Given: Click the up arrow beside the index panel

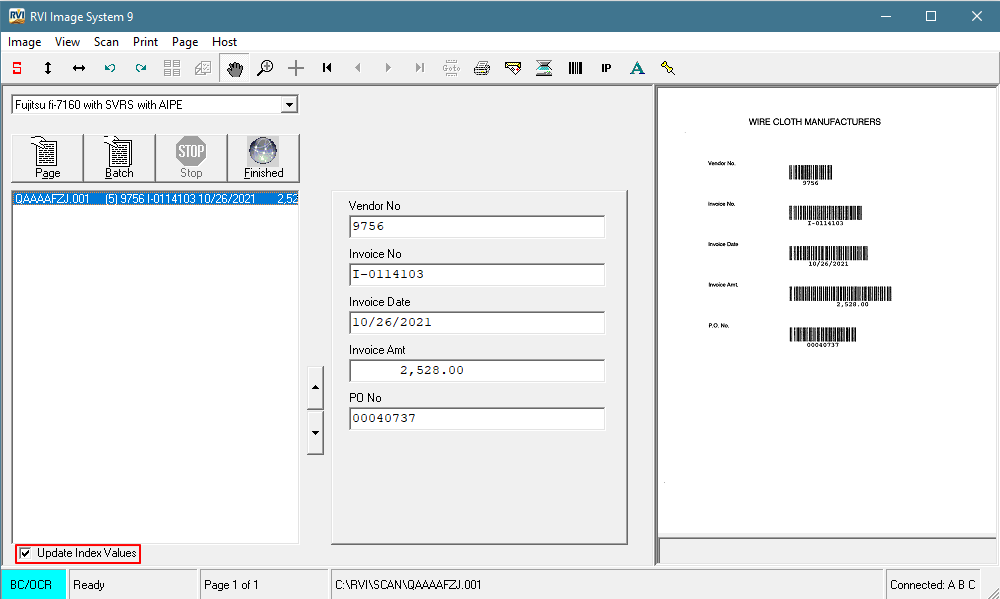Looking at the screenshot, I should pyautogui.click(x=315, y=387).
